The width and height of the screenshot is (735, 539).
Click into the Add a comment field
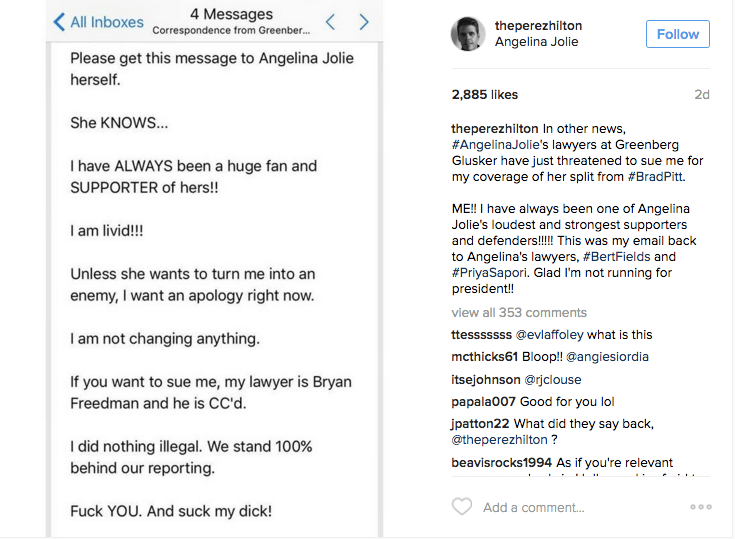pyautogui.click(x=560, y=507)
